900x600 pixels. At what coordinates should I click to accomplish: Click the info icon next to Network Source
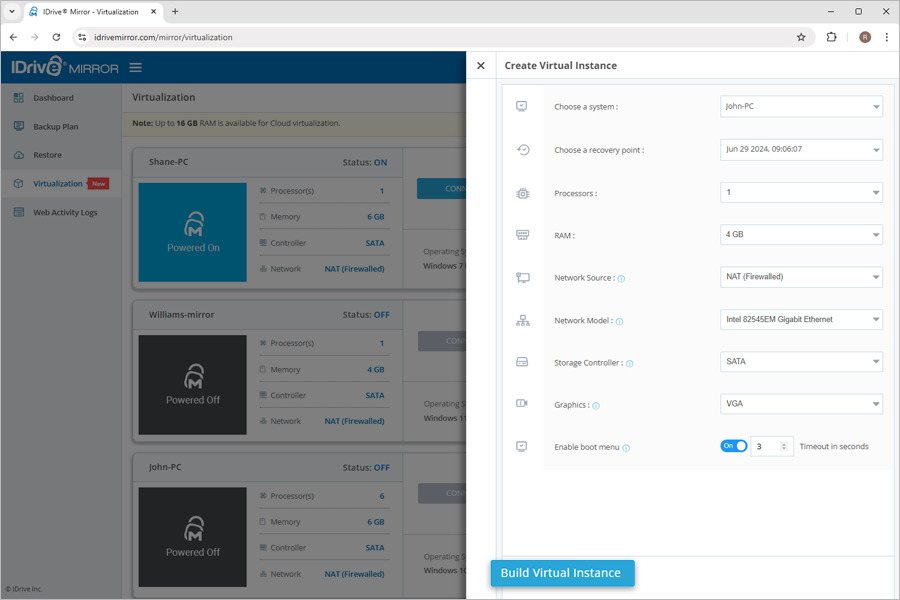[621, 278]
